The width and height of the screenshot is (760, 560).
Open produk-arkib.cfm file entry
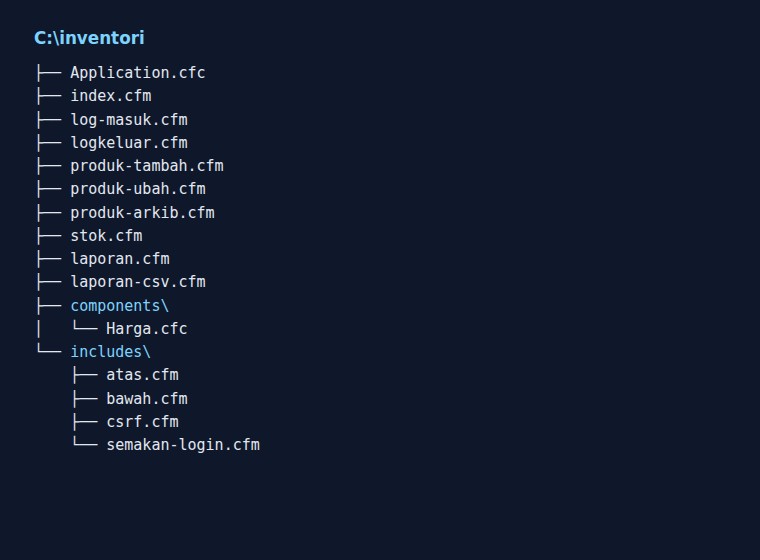pos(142,212)
